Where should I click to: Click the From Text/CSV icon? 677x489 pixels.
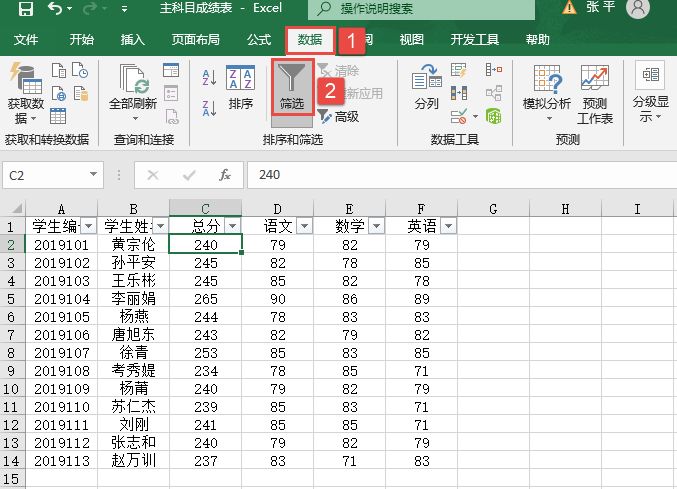(59, 70)
